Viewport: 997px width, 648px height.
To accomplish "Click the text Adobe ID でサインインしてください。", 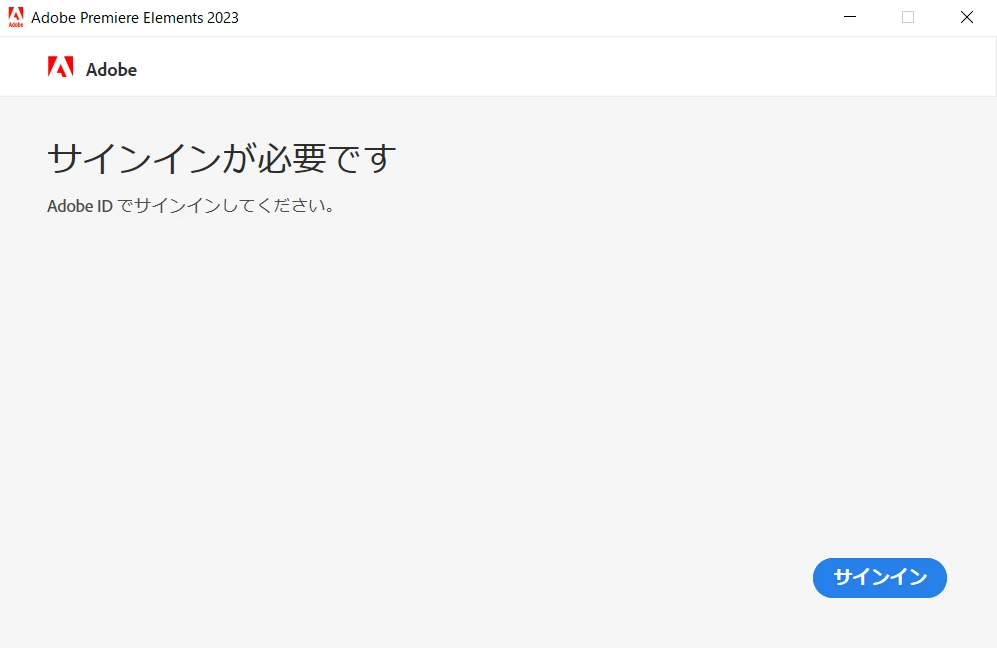I will [191, 206].
